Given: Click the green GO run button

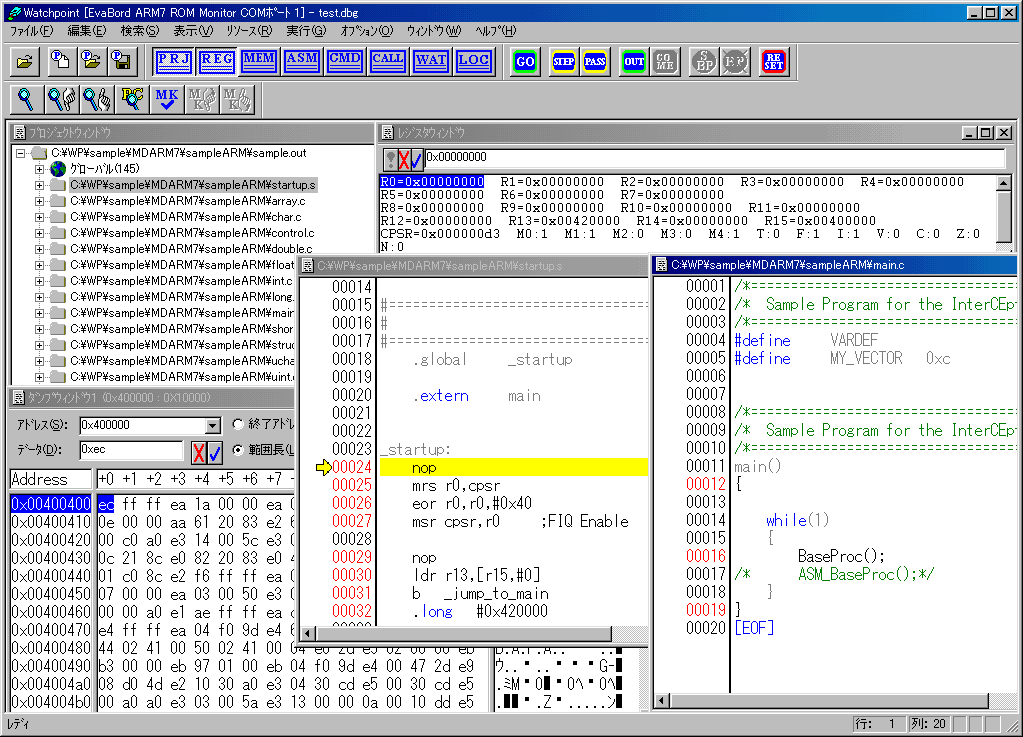Looking at the screenshot, I should coord(524,61).
